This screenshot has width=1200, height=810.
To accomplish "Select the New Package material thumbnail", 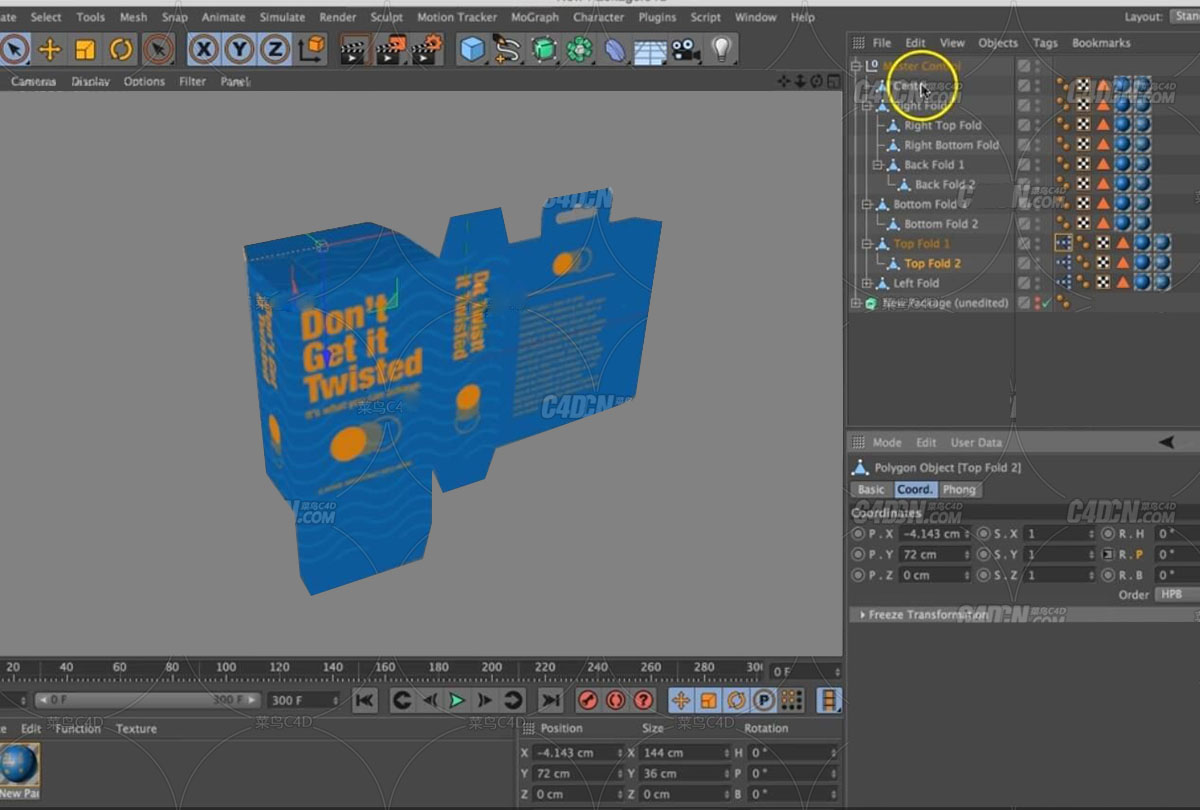I will pos(18,766).
